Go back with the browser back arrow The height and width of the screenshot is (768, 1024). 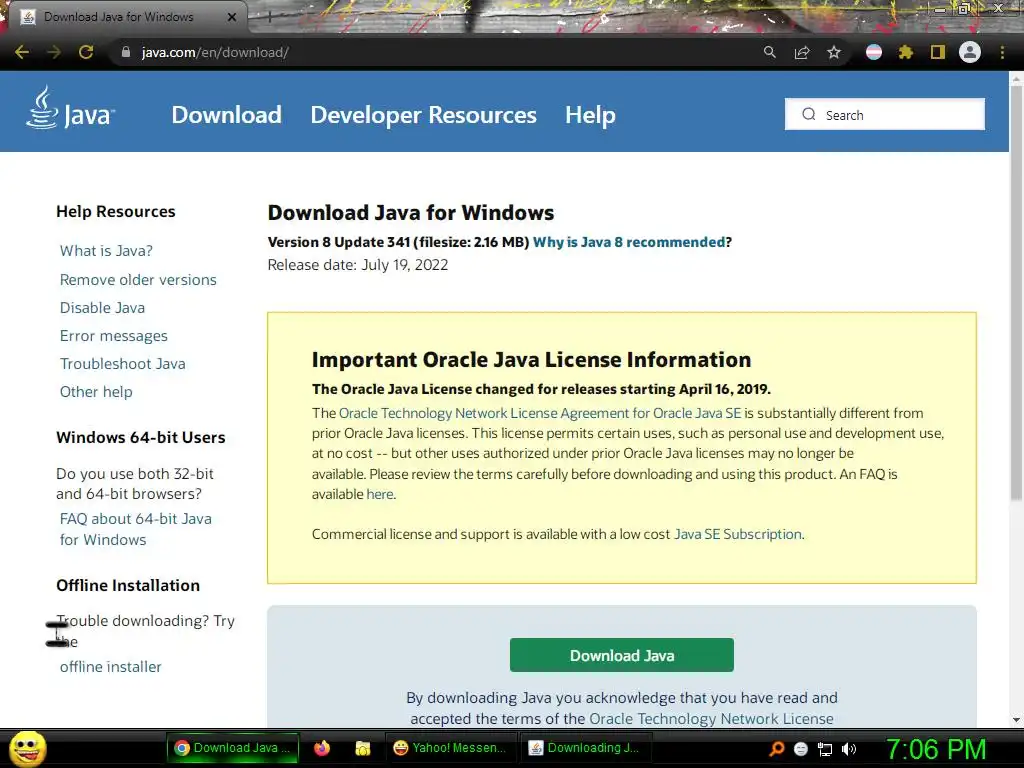[22, 52]
